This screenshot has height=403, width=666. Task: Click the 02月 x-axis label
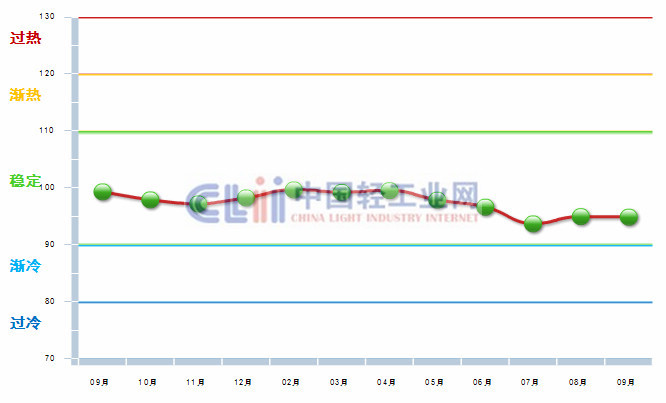tap(292, 382)
